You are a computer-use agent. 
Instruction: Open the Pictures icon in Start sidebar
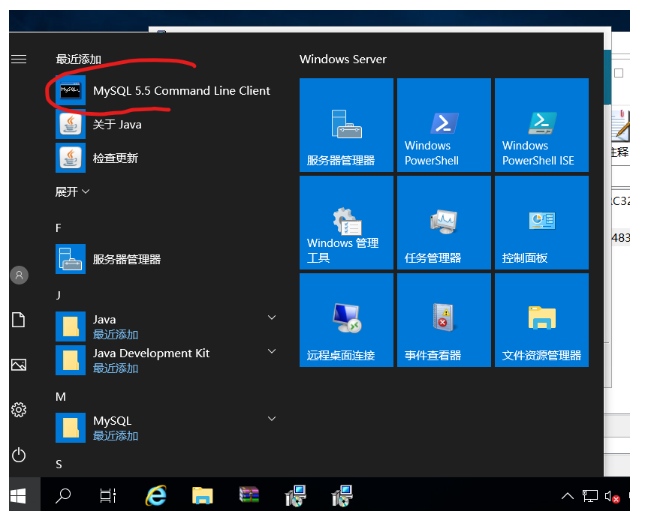click(19, 365)
